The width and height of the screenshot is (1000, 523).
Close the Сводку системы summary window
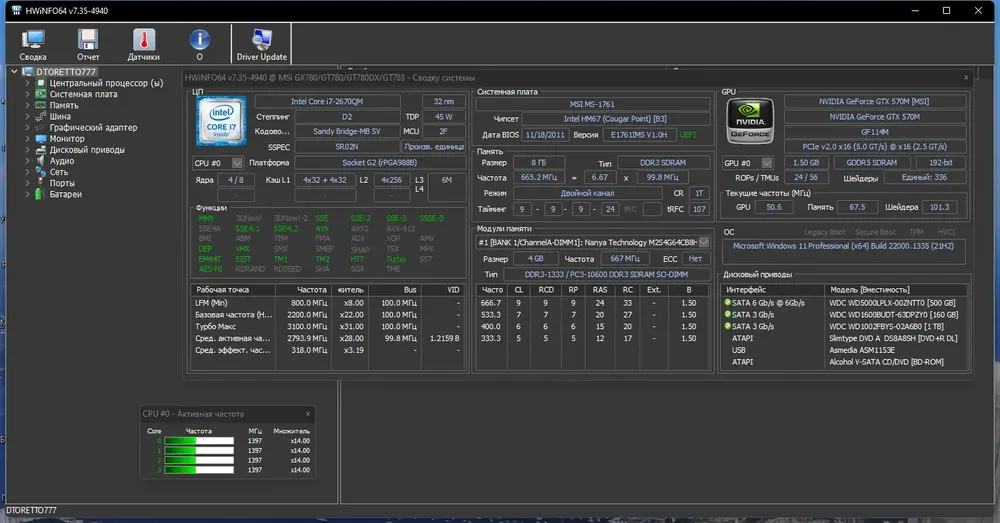click(x=966, y=77)
